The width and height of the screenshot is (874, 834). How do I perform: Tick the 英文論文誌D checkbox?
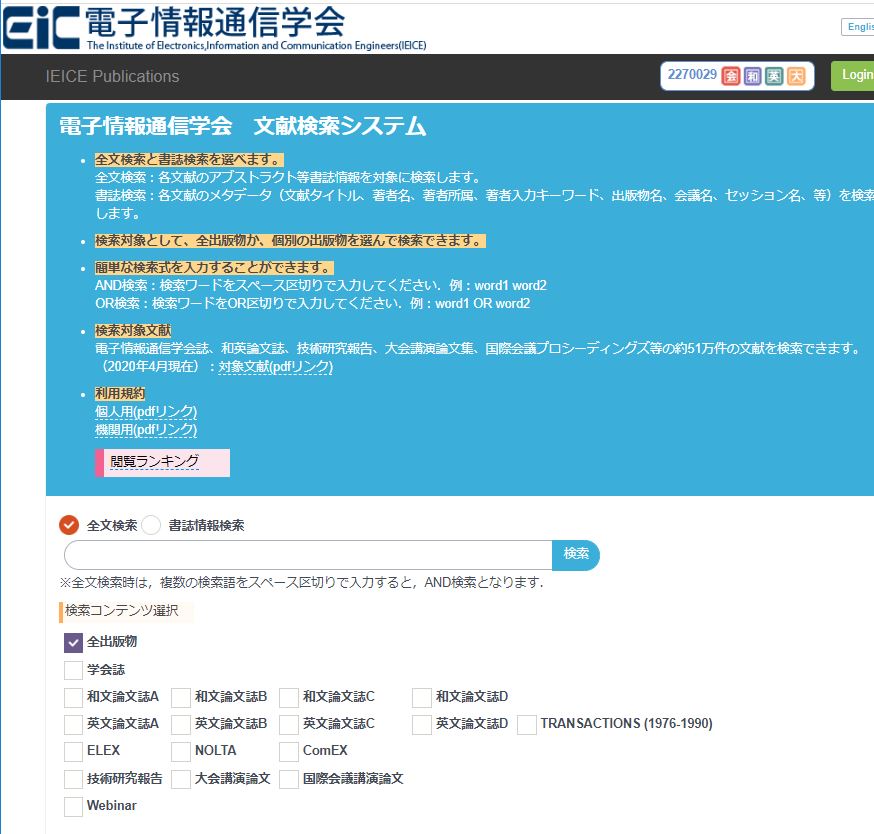pyautogui.click(x=422, y=724)
